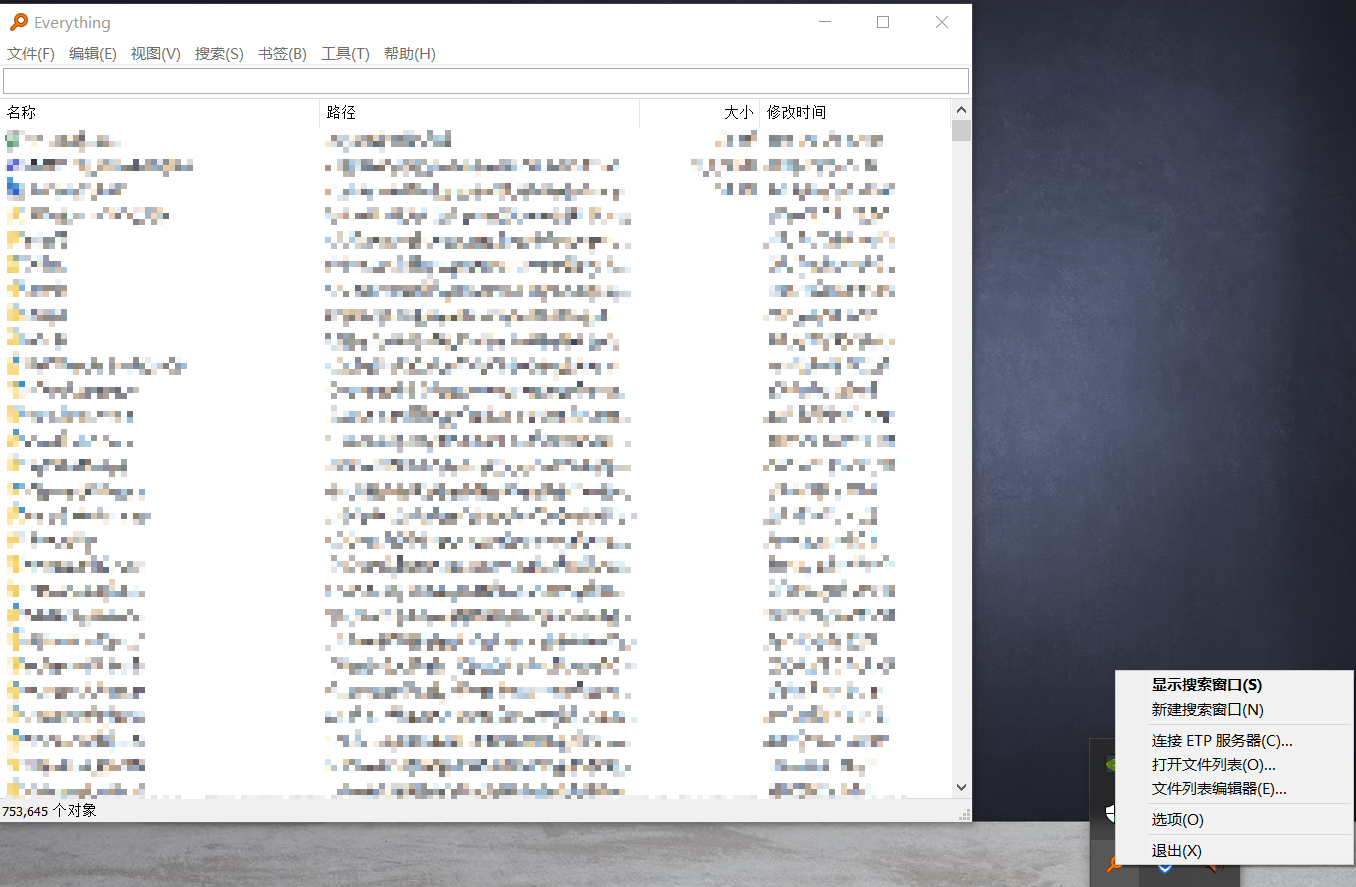Maximize the Everything window
The height and width of the screenshot is (887, 1356).
(x=883, y=22)
